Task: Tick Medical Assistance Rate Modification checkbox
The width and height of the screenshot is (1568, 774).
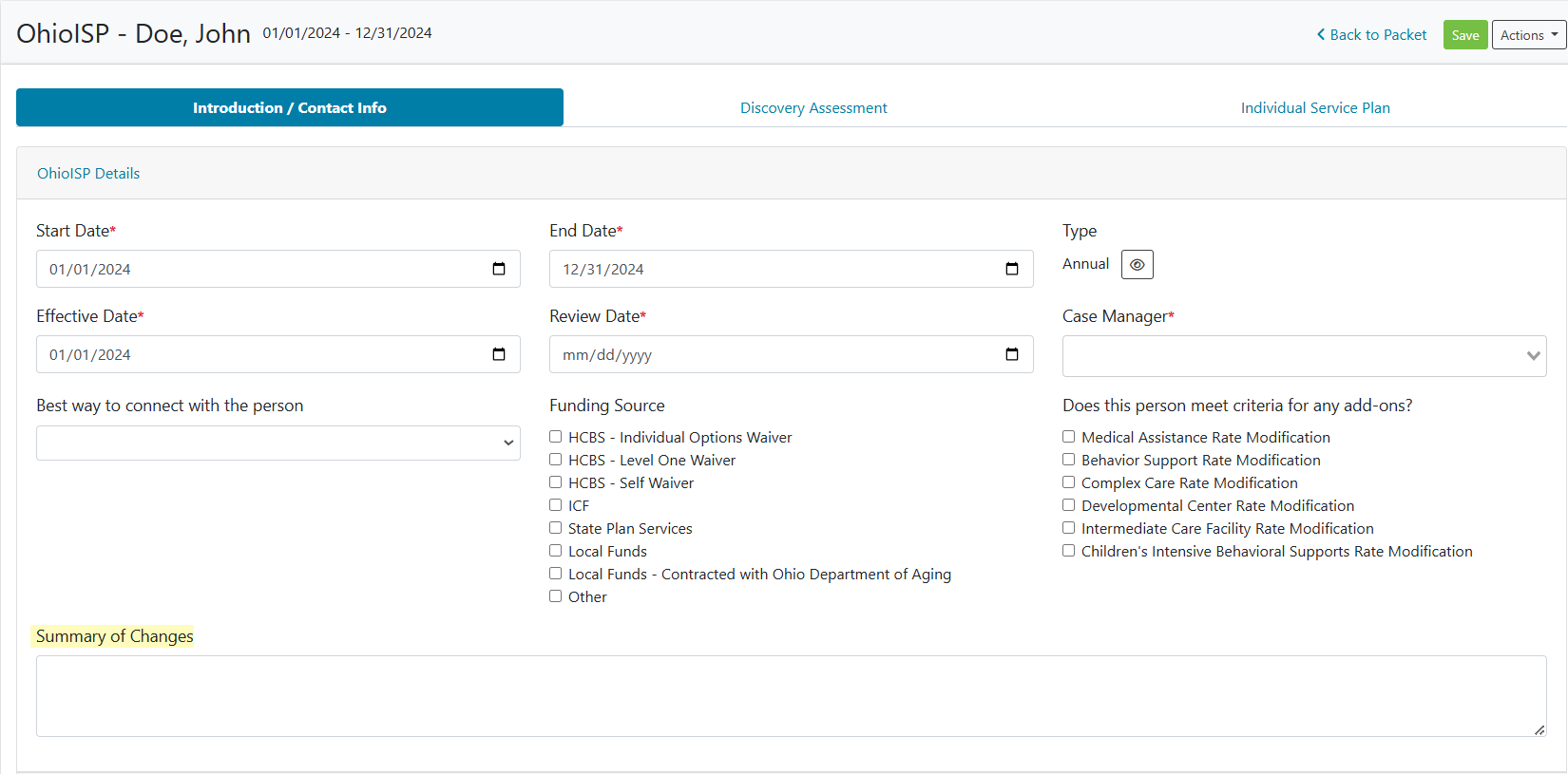Action: tap(1069, 437)
